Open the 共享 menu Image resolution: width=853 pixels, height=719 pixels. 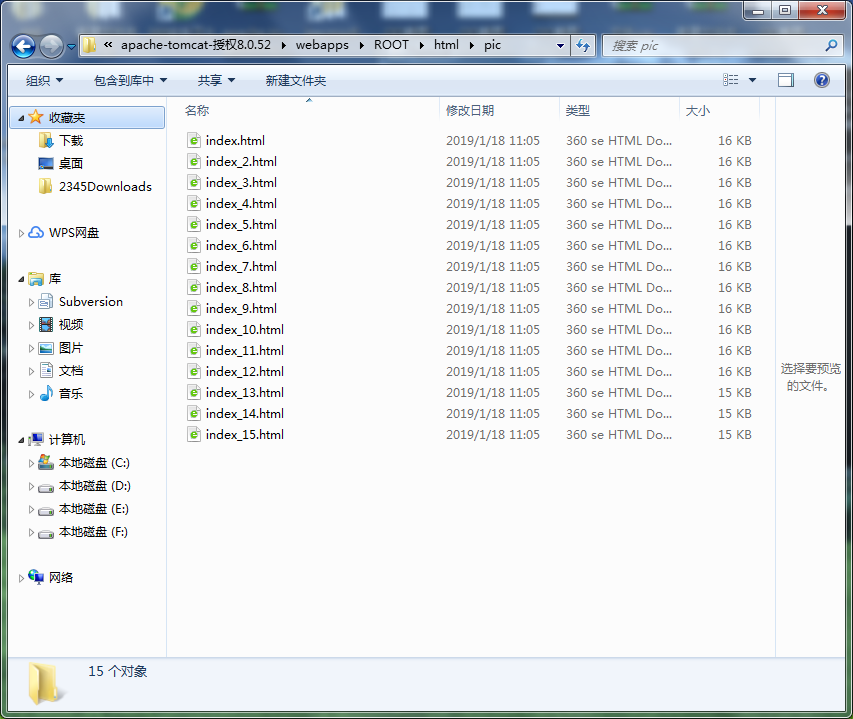tap(216, 80)
